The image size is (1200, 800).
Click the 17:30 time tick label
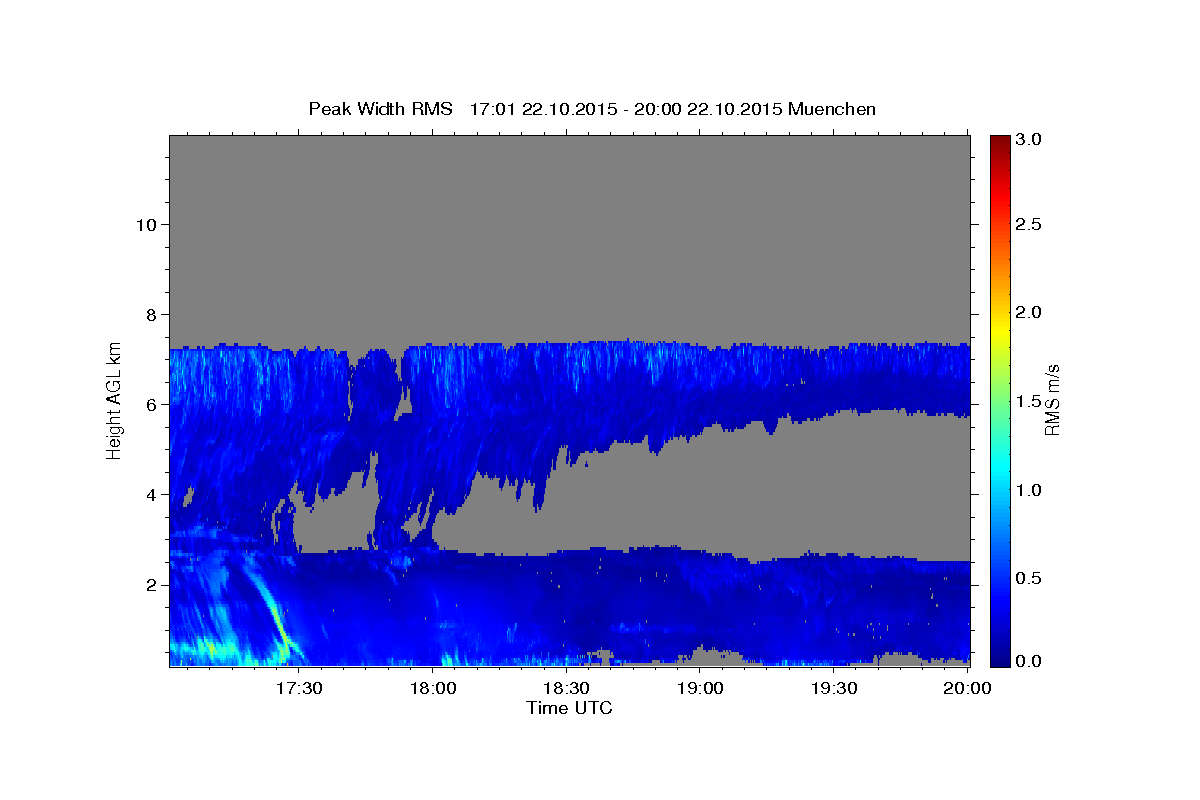coord(300,689)
